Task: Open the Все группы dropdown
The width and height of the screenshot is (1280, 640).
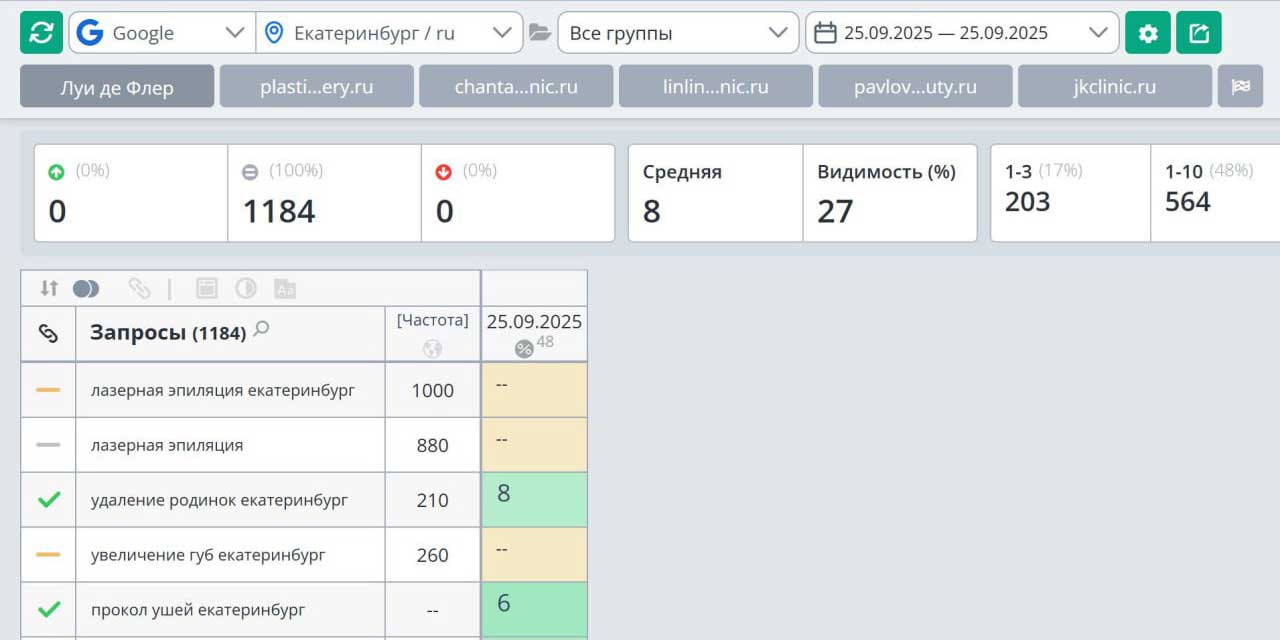Action: [x=678, y=33]
